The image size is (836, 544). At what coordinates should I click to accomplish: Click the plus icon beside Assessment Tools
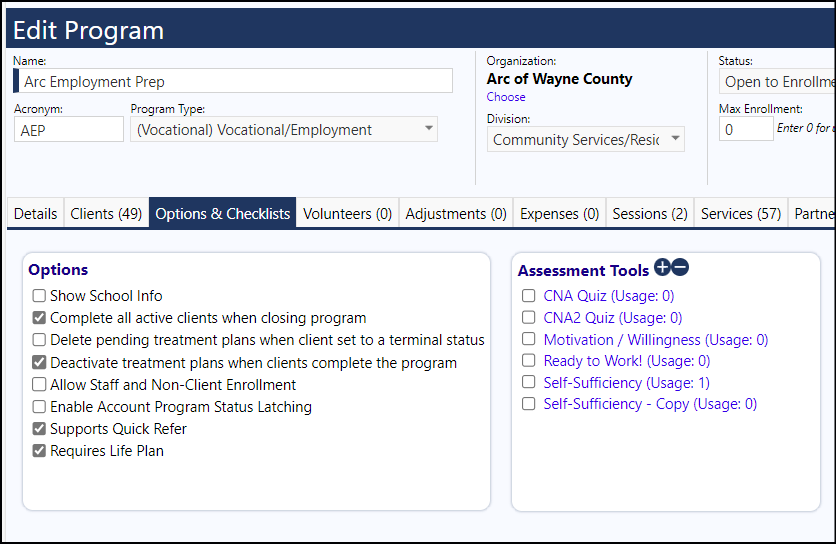click(662, 267)
